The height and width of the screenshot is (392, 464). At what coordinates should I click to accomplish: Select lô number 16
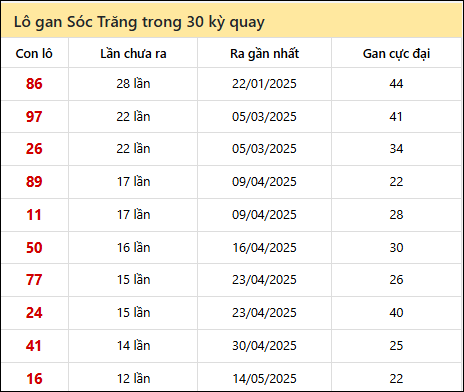tap(34, 379)
